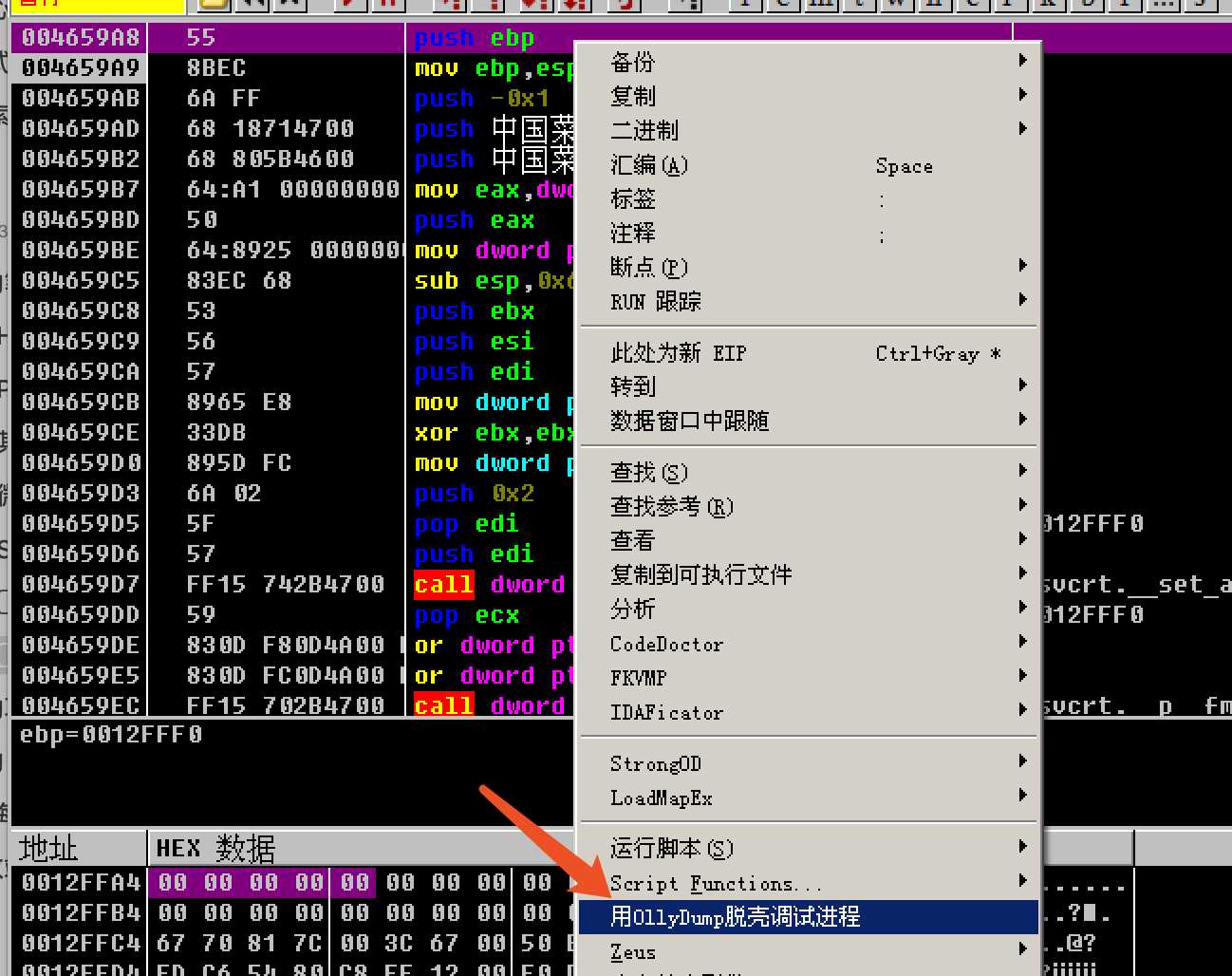Select address 004659C5 row
Screen dimensions: 1232x976
click(x=81, y=281)
